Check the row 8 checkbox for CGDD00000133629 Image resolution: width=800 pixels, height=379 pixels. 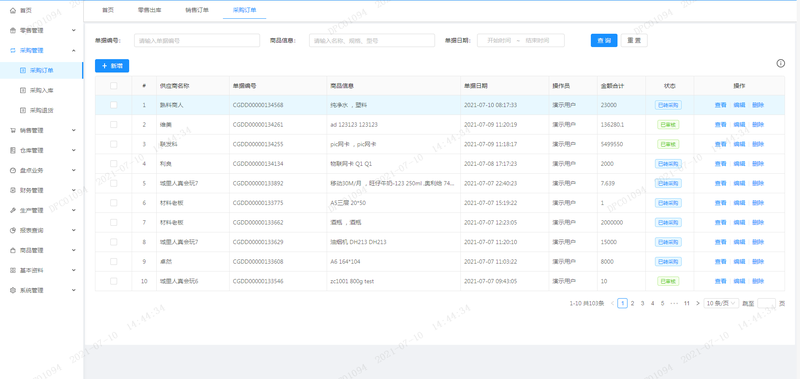point(113,242)
